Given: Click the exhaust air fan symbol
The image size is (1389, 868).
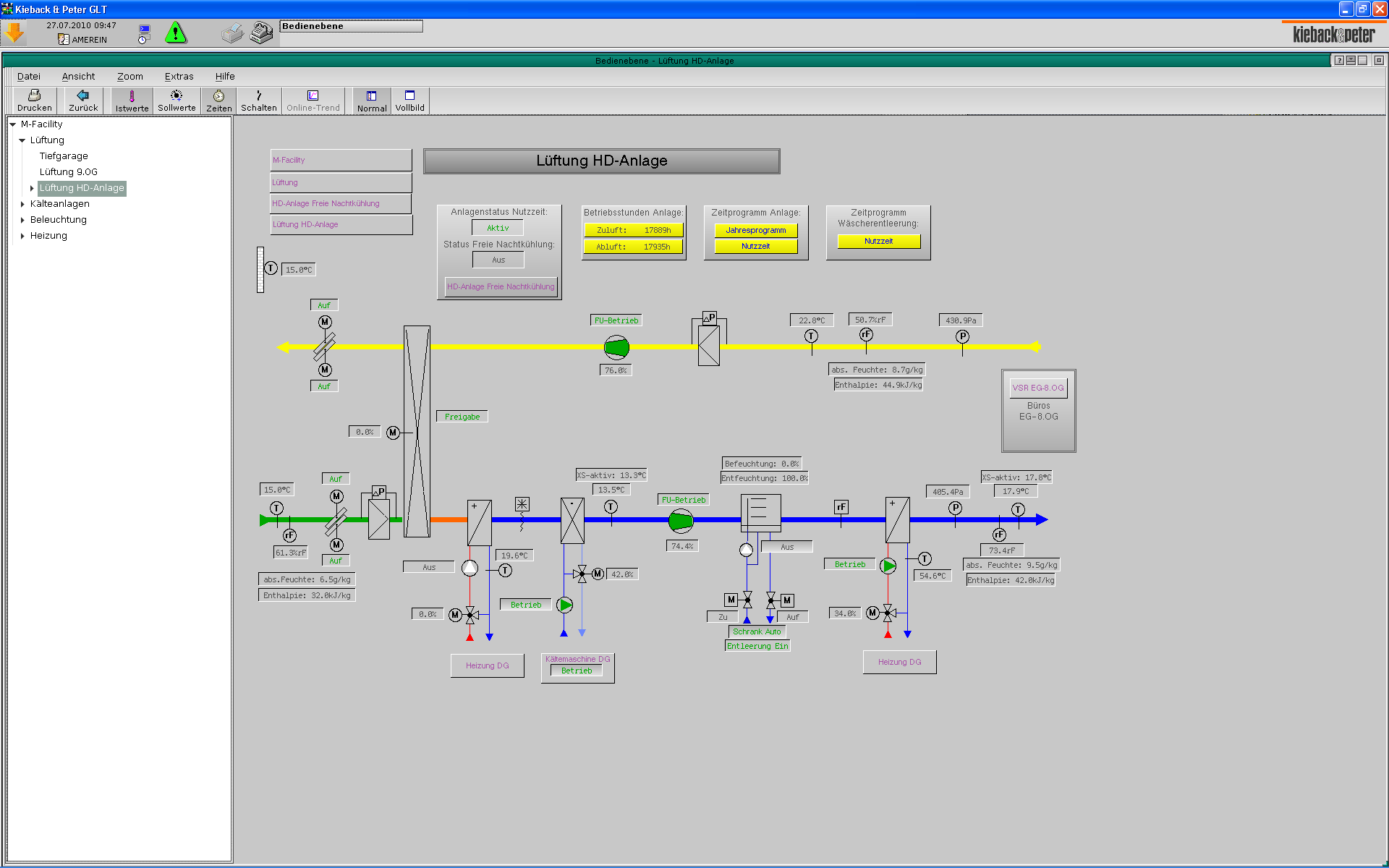Looking at the screenshot, I should [x=616, y=347].
